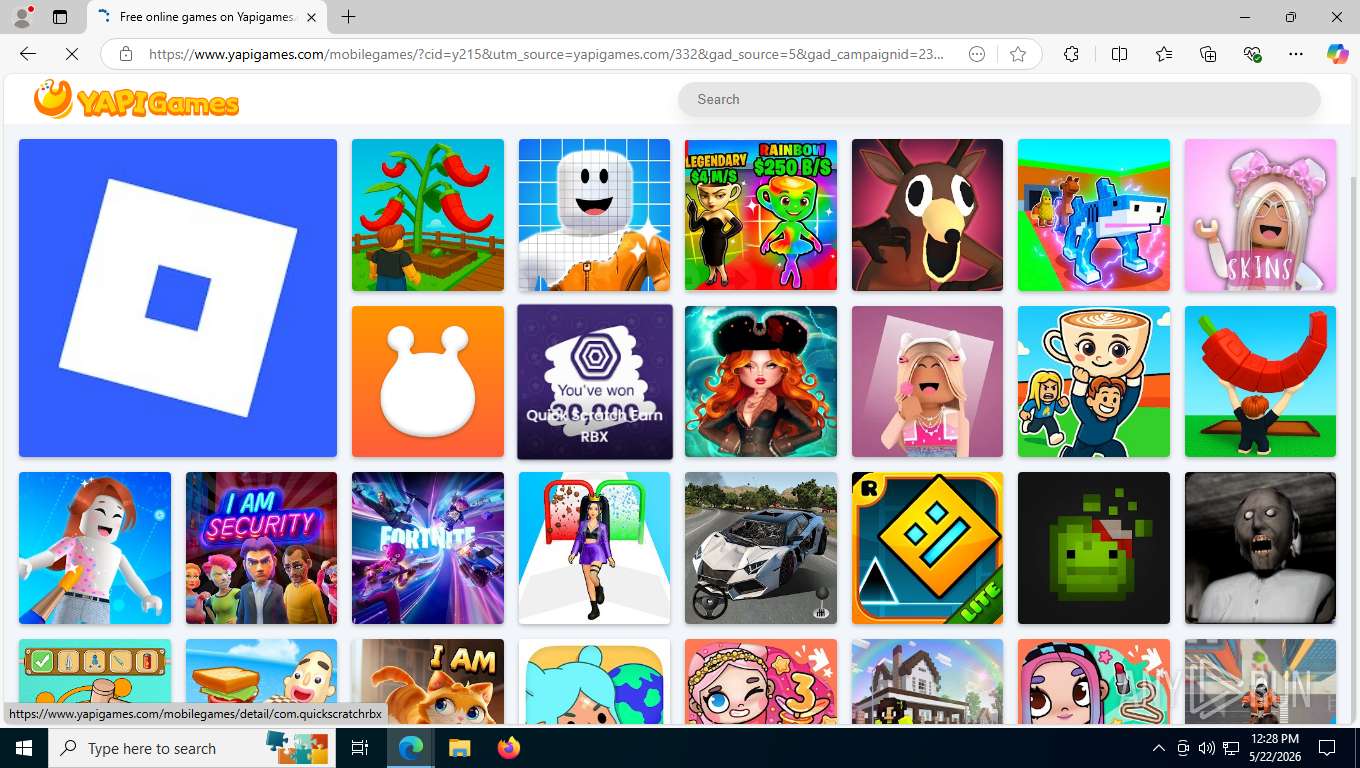
Task: Open the green checkmark tools game tile
Action: 95,672
